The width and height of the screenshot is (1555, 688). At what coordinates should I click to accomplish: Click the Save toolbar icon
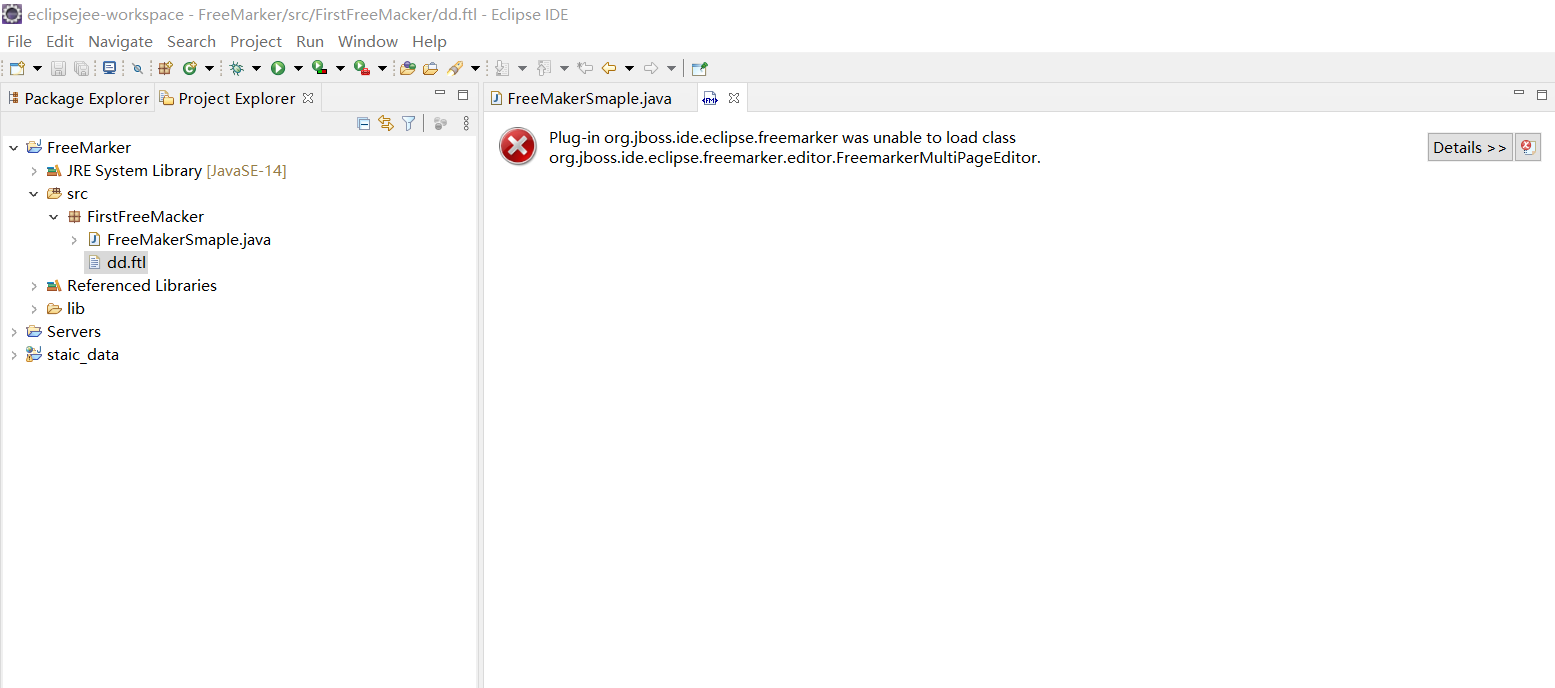point(58,68)
